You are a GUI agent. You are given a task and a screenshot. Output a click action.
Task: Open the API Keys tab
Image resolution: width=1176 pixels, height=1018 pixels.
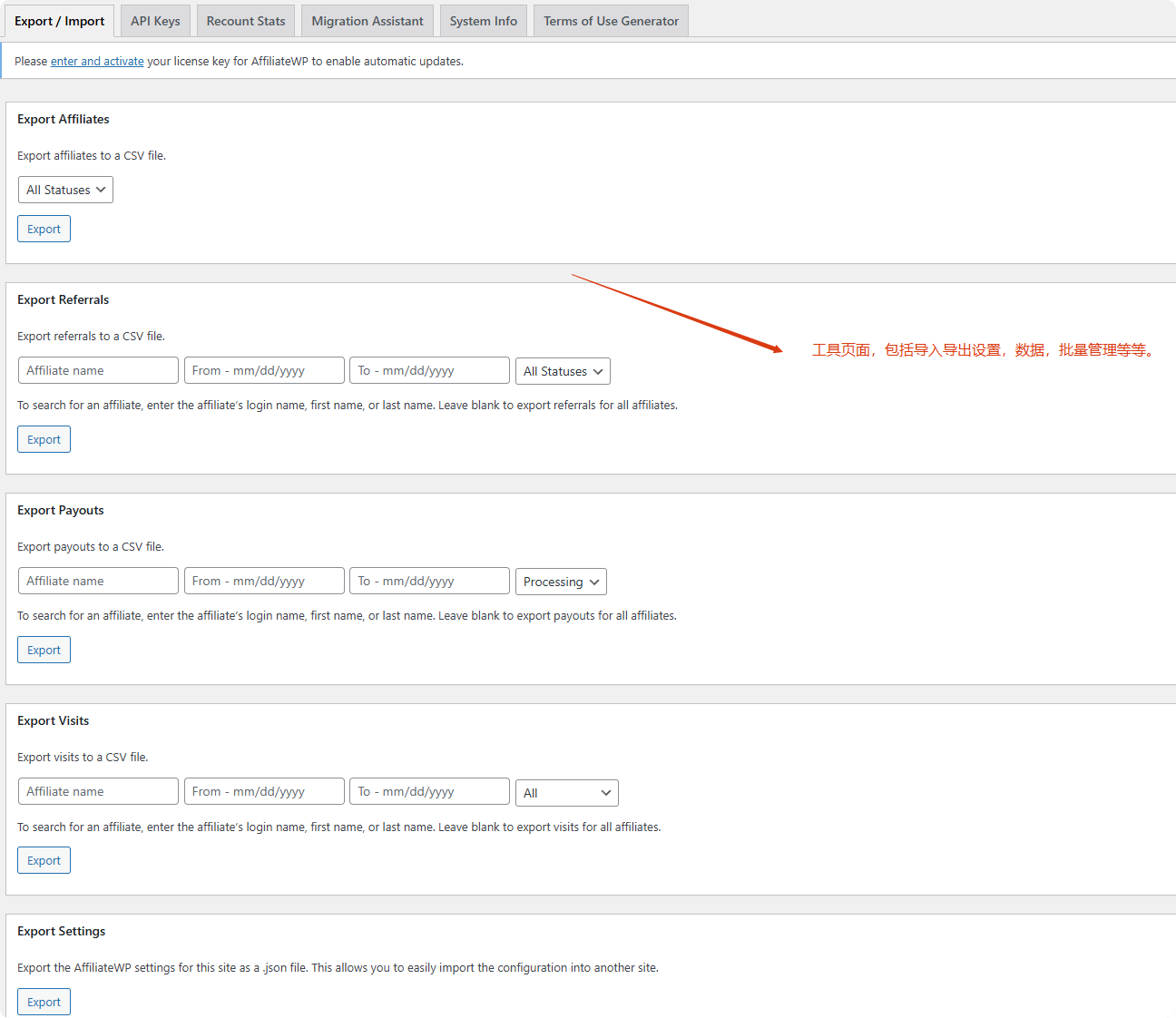pyautogui.click(x=155, y=21)
